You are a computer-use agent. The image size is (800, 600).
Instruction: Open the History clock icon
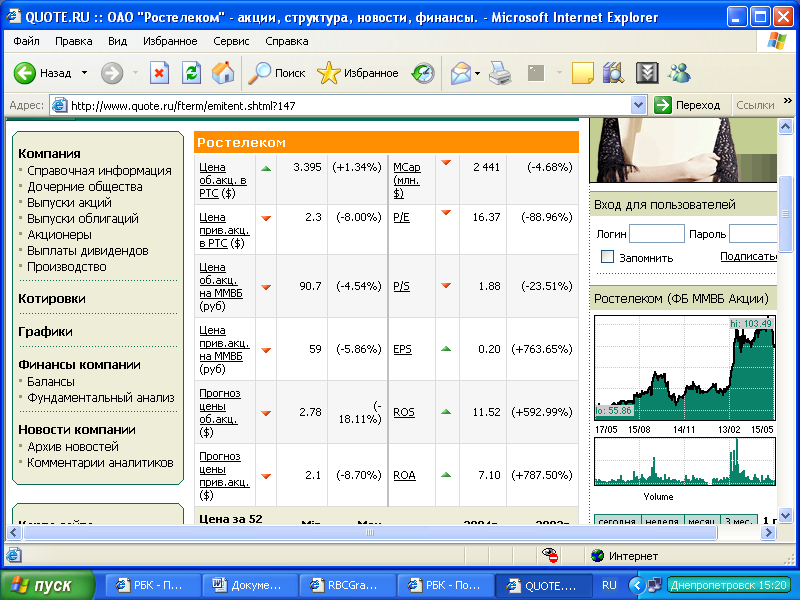pyautogui.click(x=424, y=73)
